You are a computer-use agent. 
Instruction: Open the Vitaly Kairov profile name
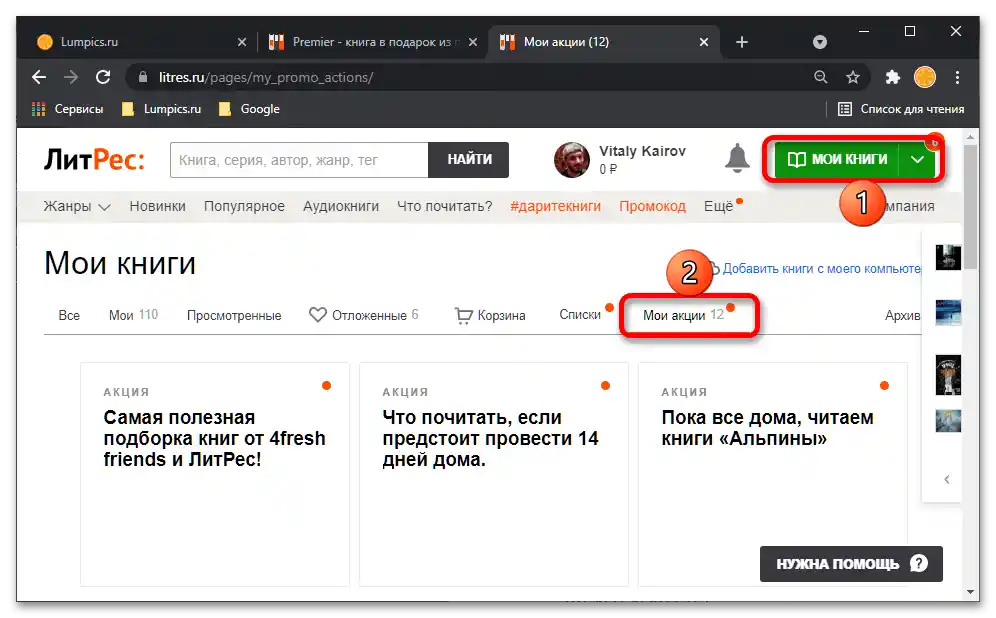click(642, 151)
